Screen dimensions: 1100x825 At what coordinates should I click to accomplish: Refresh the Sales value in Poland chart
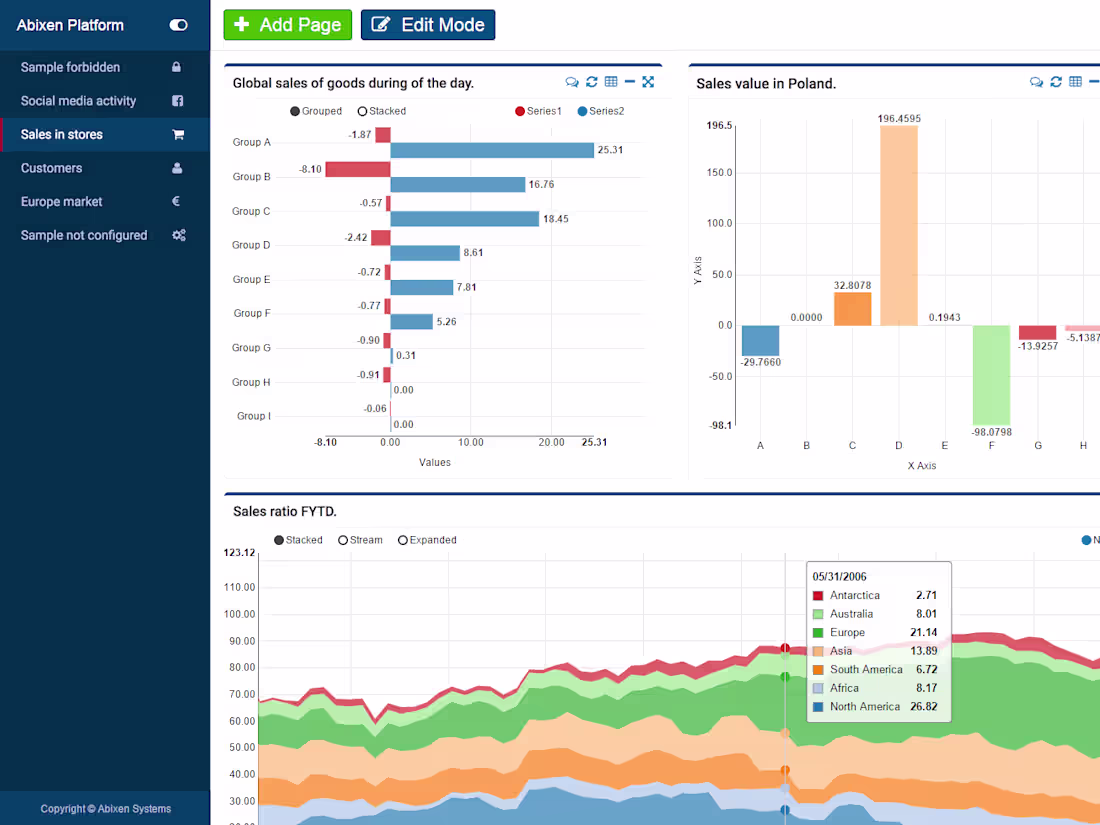tap(1056, 83)
